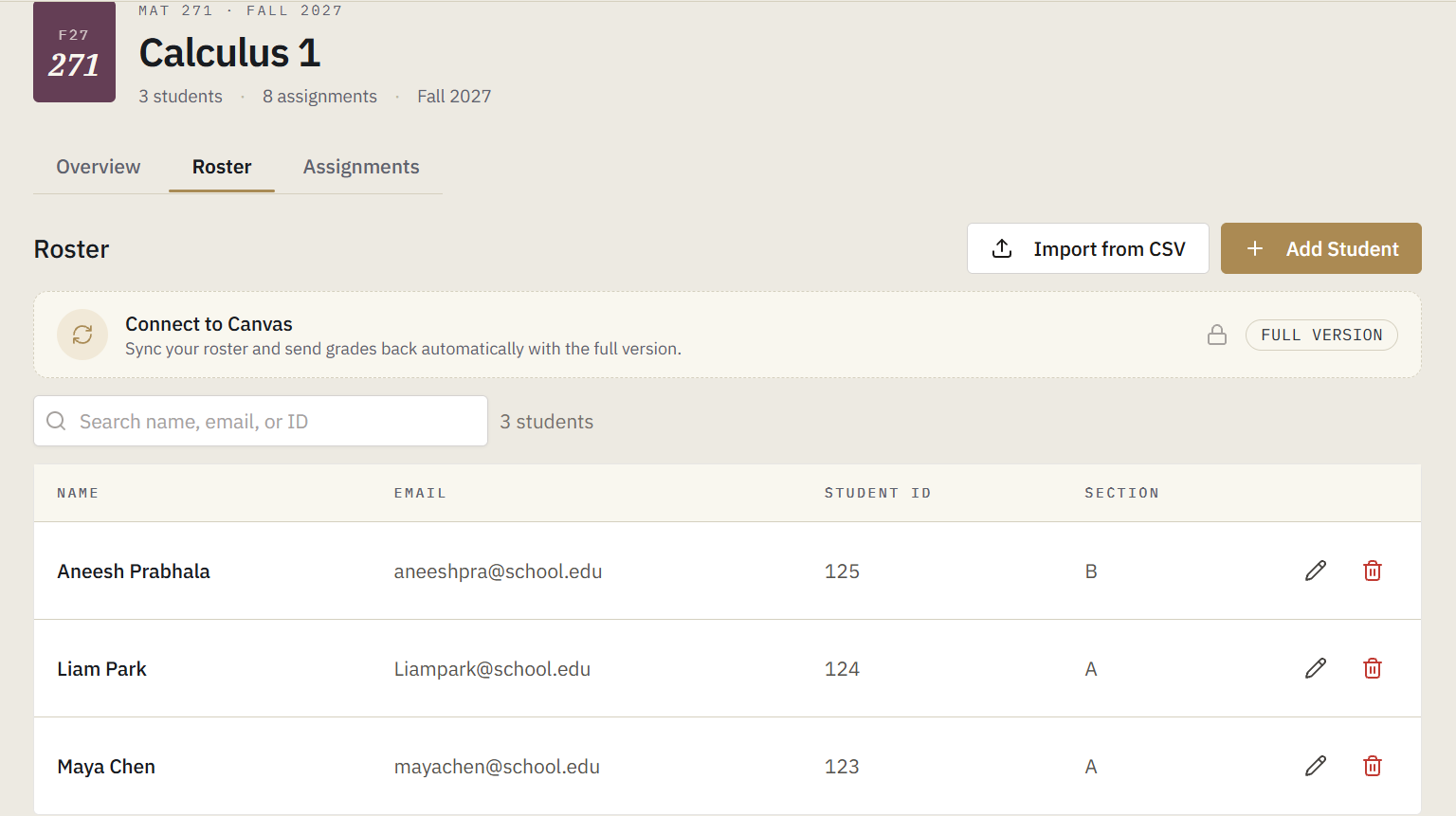Click the EMAIL column header
The image size is (1456, 816).
(x=420, y=493)
